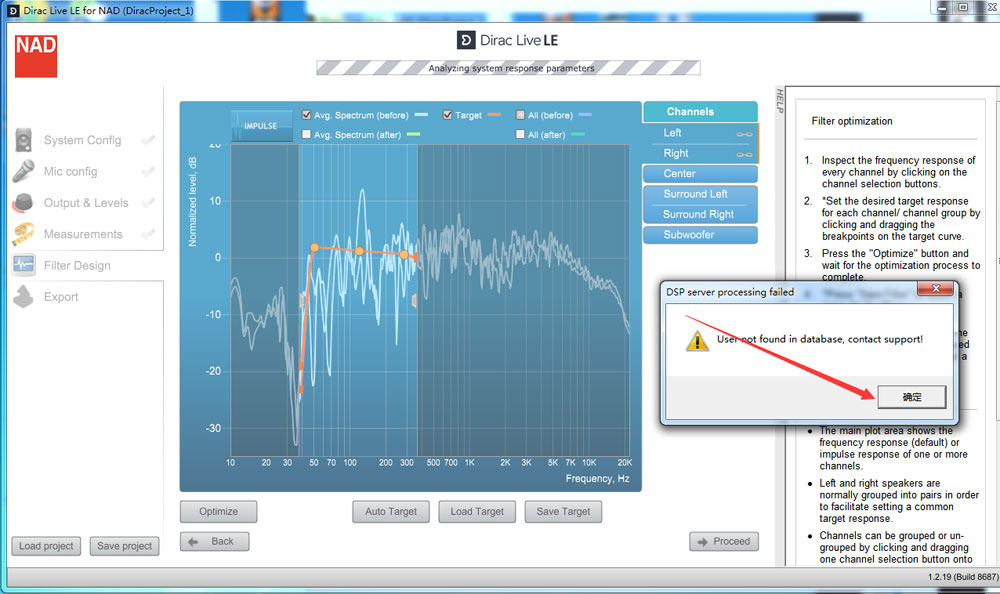Click Measurements checkmark
Image resolution: width=1000 pixels, height=594 pixels.
(148, 234)
